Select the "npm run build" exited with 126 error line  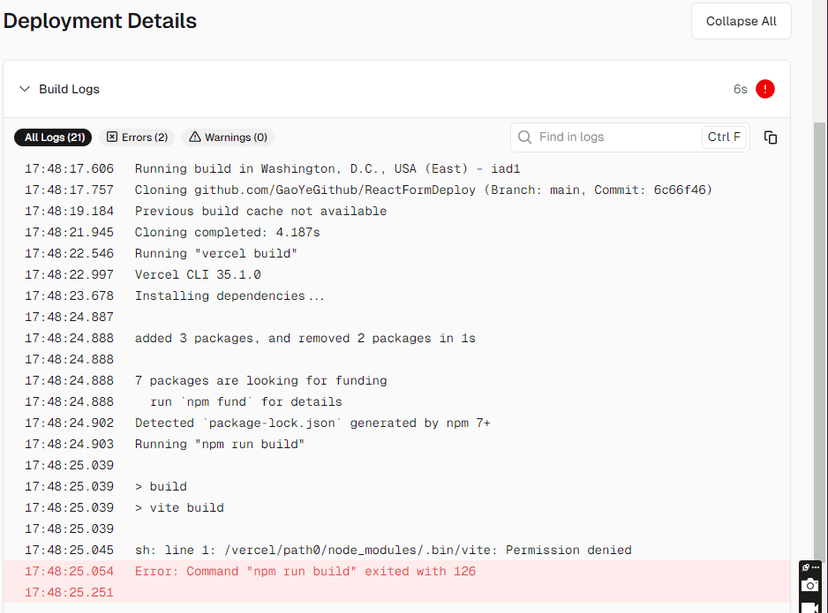(x=305, y=571)
